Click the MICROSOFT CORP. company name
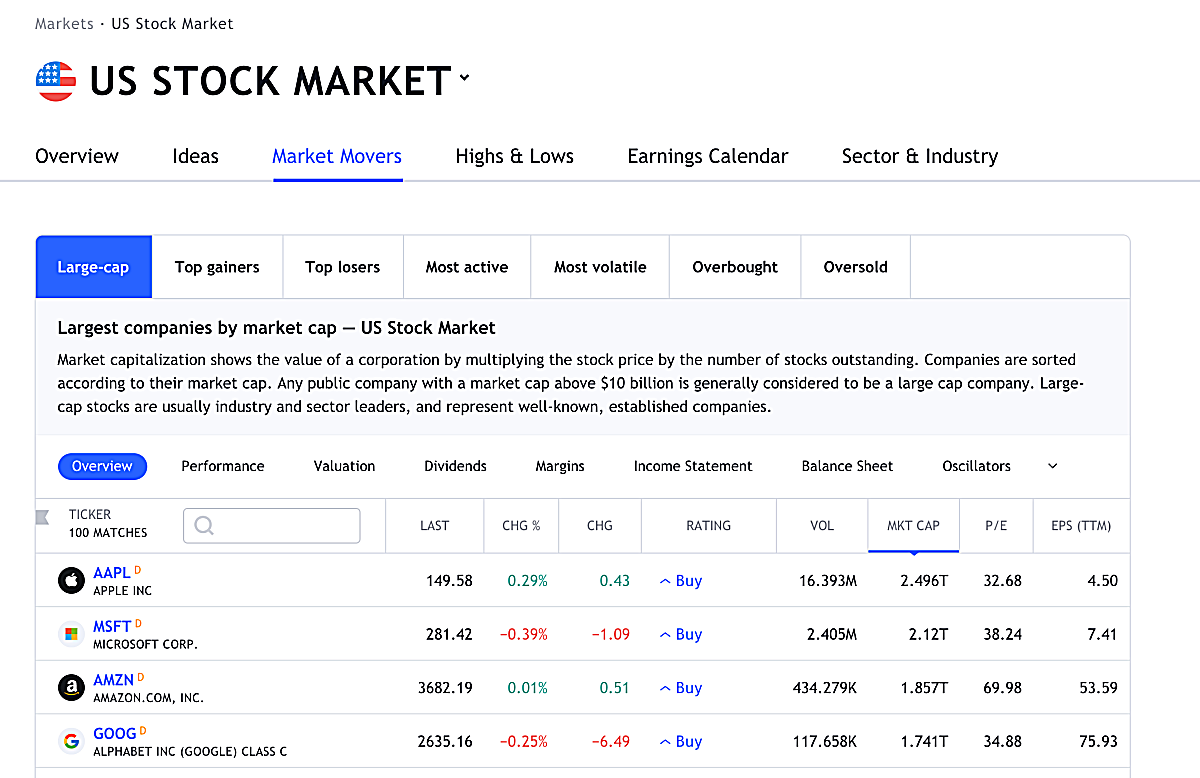This screenshot has height=778, width=1200. 145,645
